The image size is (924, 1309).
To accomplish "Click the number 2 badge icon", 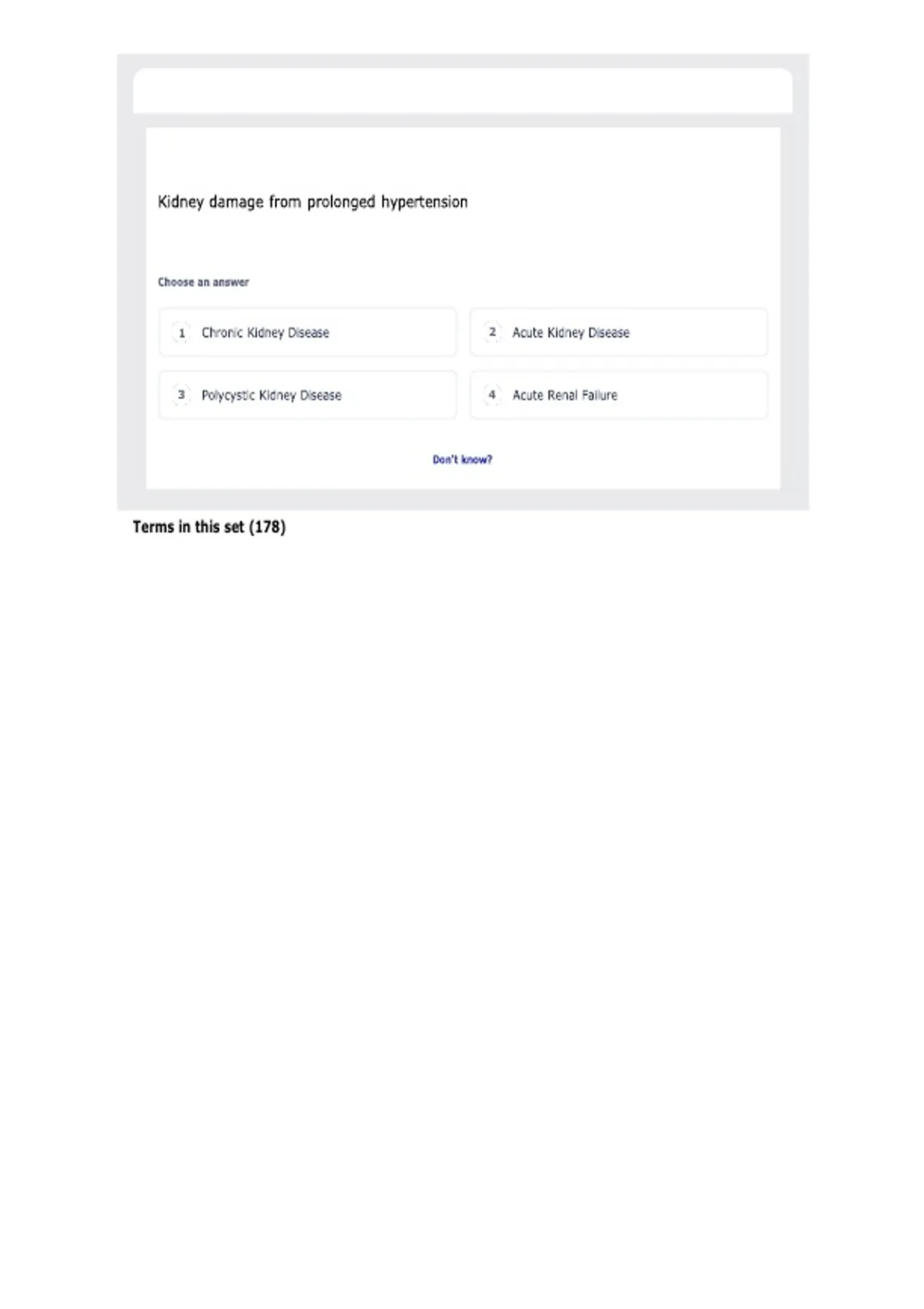I will click(x=492, y=332).
